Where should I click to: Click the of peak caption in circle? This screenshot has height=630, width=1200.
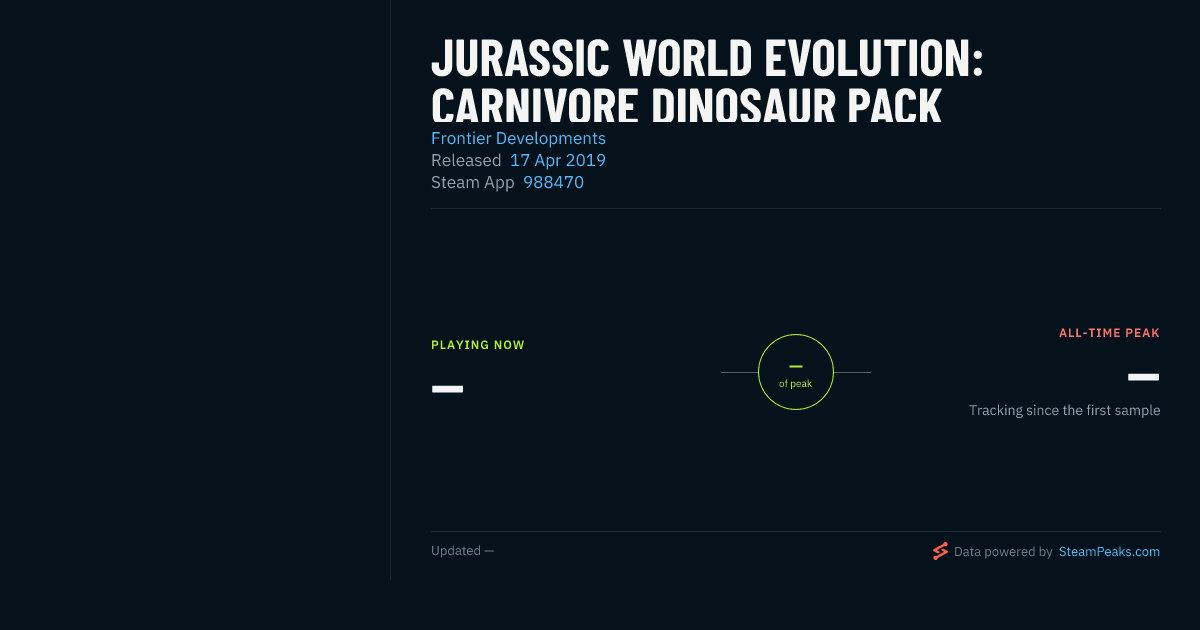[x=796, y=384]
